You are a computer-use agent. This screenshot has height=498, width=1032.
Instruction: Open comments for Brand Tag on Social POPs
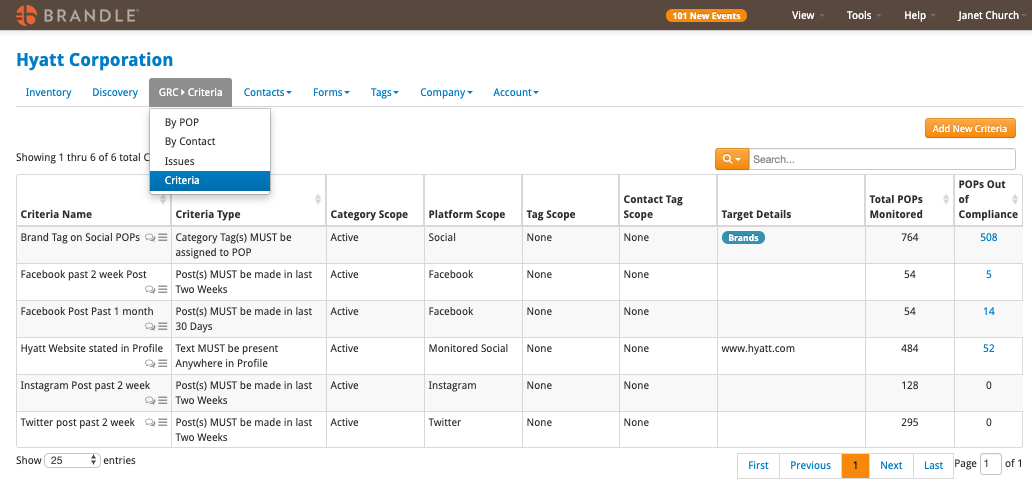pyautogui.click(x=150, y=238)
